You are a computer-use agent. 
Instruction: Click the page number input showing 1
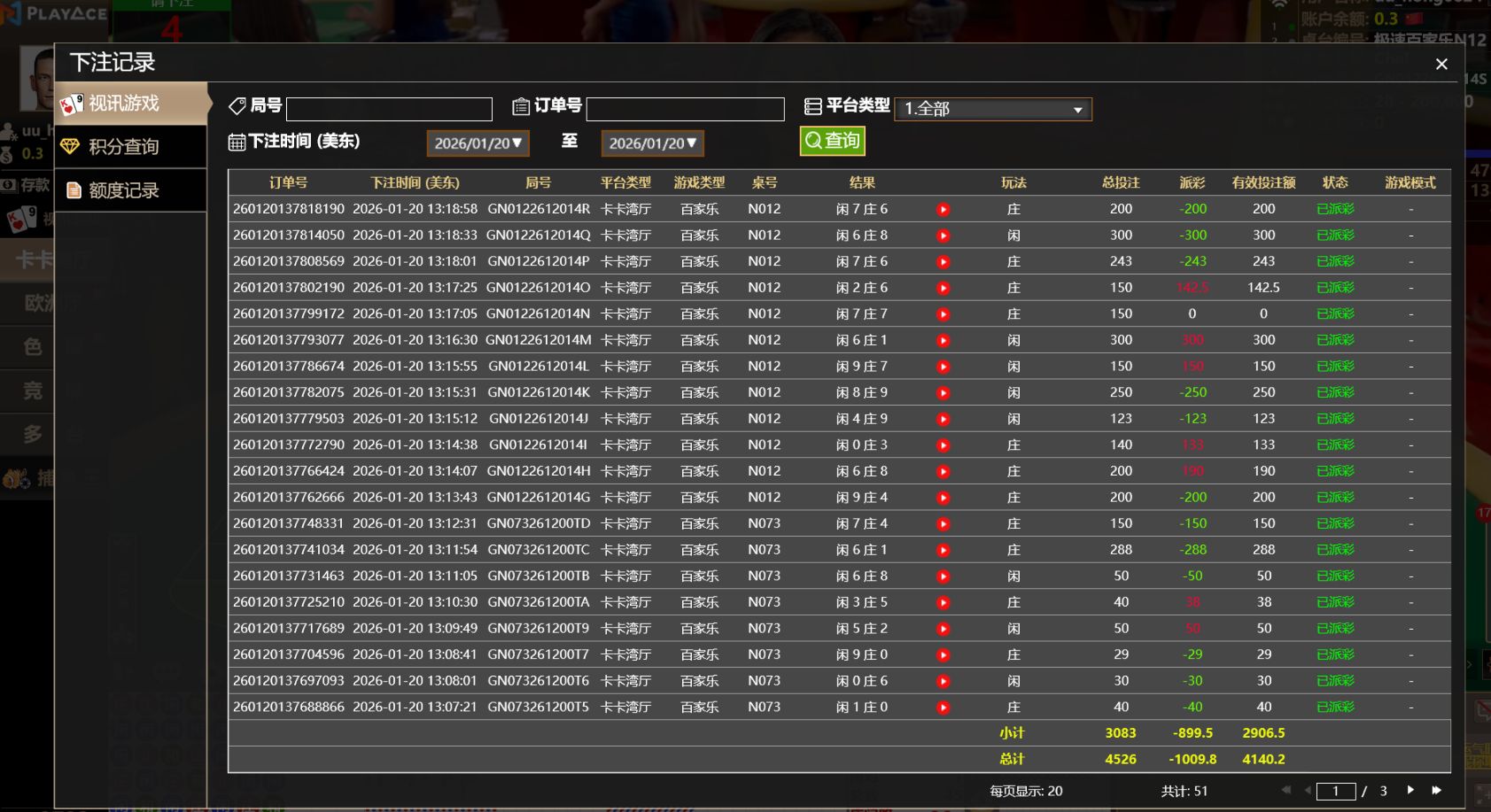pyautogui.click(x=1336, y=790)
